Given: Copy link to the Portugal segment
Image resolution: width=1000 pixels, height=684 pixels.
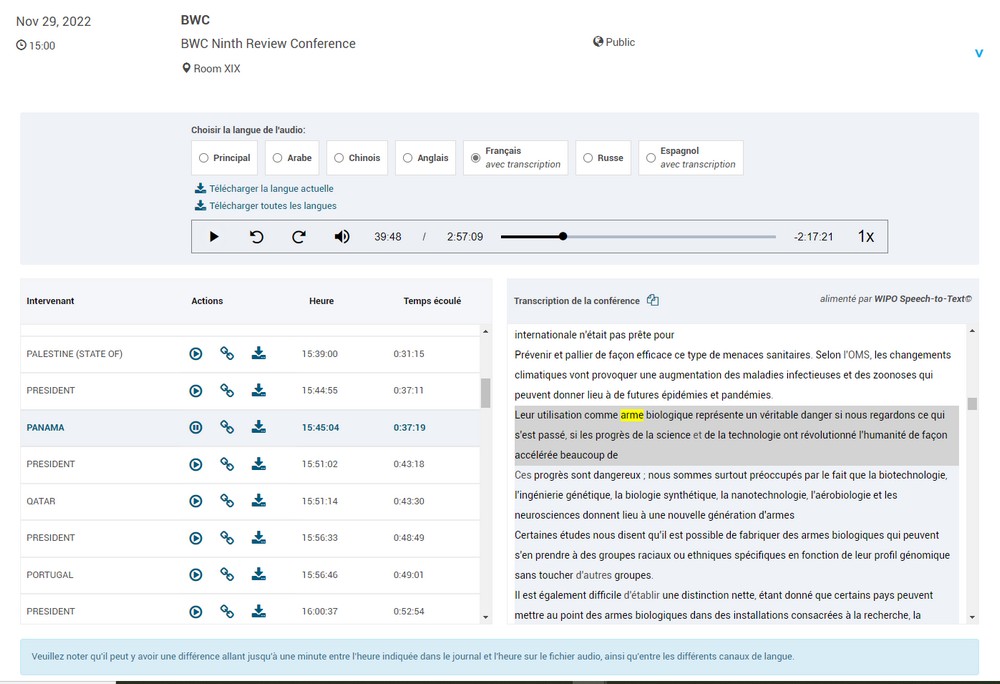Looking at the screenshot, I should click(227, 575).
